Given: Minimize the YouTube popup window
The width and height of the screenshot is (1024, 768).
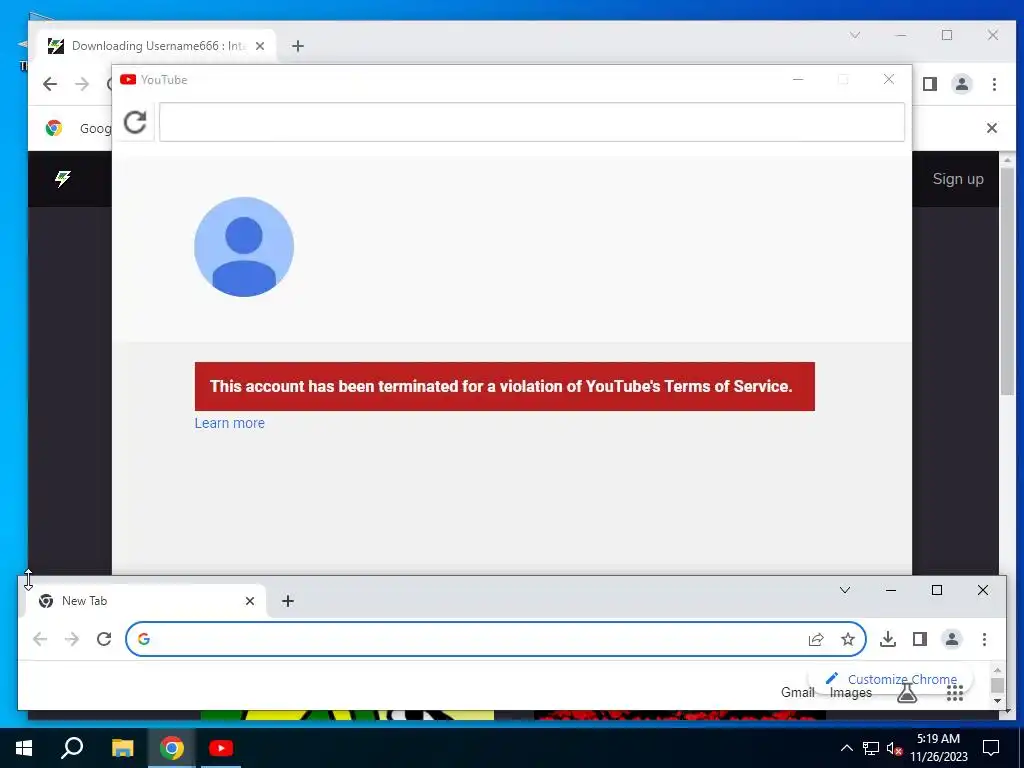Looking at the screenshot, I should point(797,80).
